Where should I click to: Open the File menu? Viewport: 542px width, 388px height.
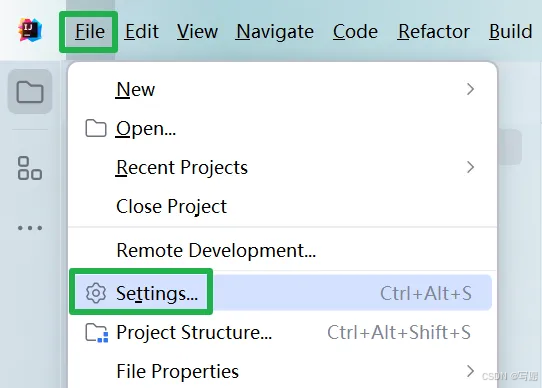[x=90, y=32]
